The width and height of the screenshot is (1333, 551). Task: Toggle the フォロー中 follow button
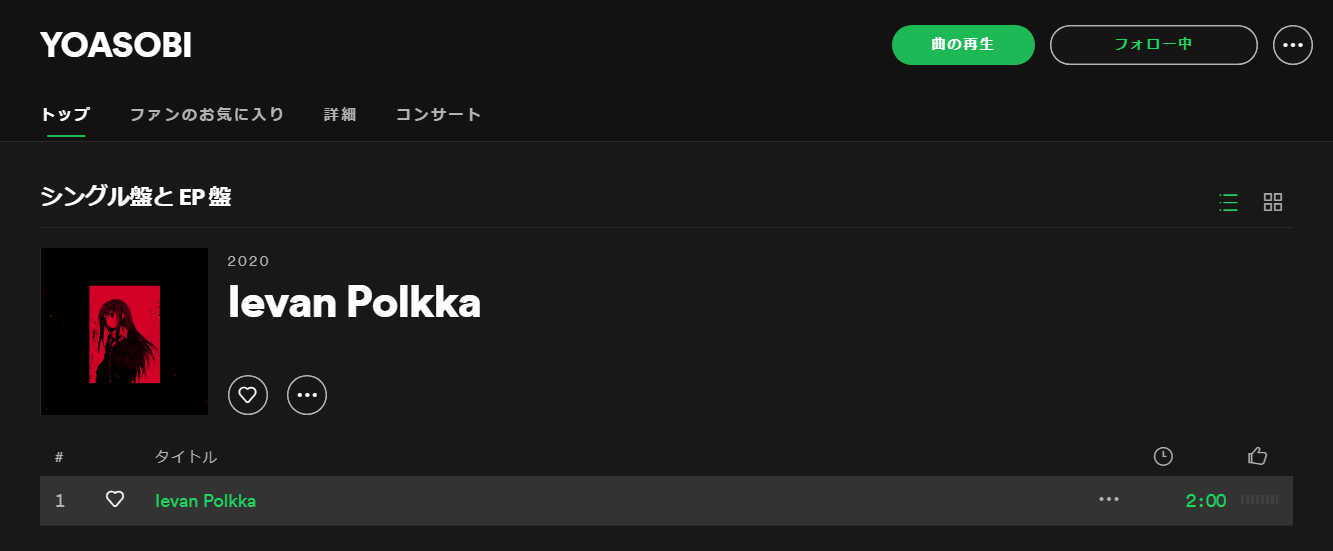[1153, 45]
